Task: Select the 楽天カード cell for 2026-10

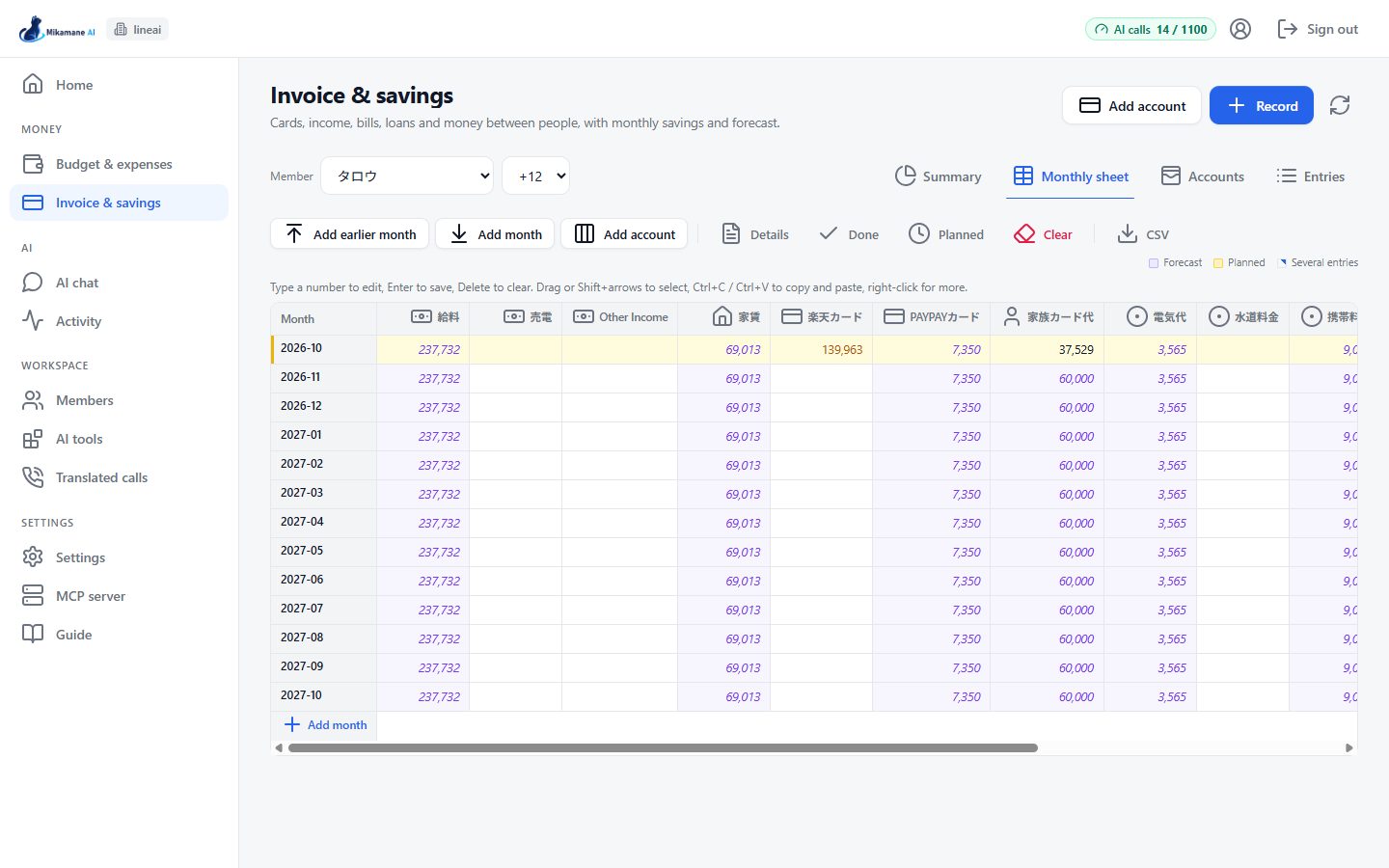Action: click(821, 349)
